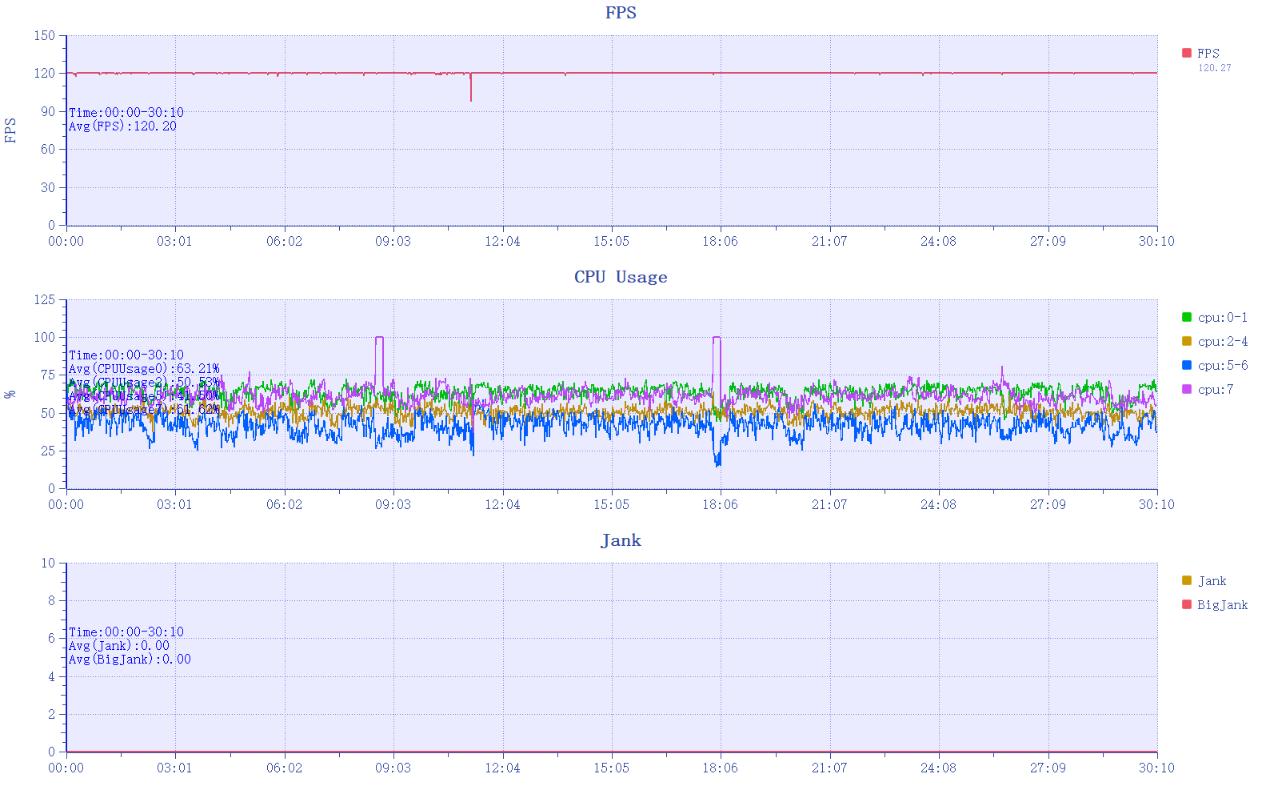Click the 125 value on CPU y-axis
Viewport: 1270px width, 790px height.
coord(44,300)
